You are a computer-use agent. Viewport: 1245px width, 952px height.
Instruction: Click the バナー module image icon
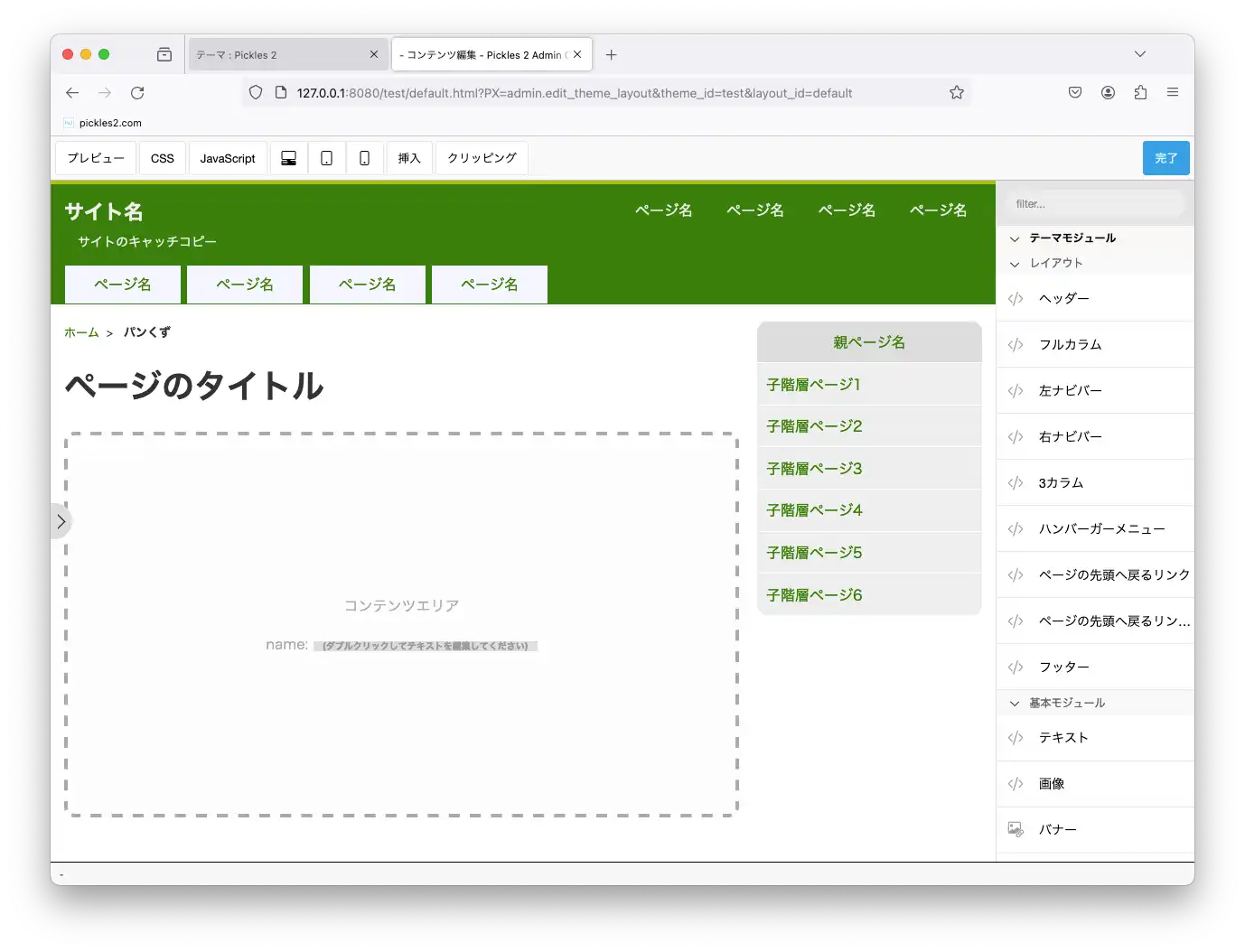click(1016, 829)
